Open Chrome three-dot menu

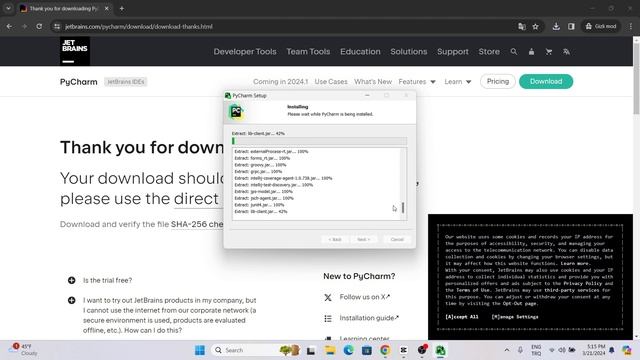[x=631, y=27]
